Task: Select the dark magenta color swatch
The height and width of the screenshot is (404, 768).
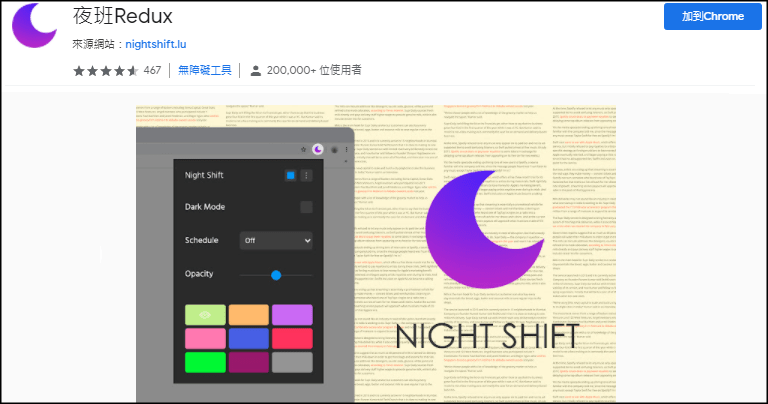Action: pos(249,362)
